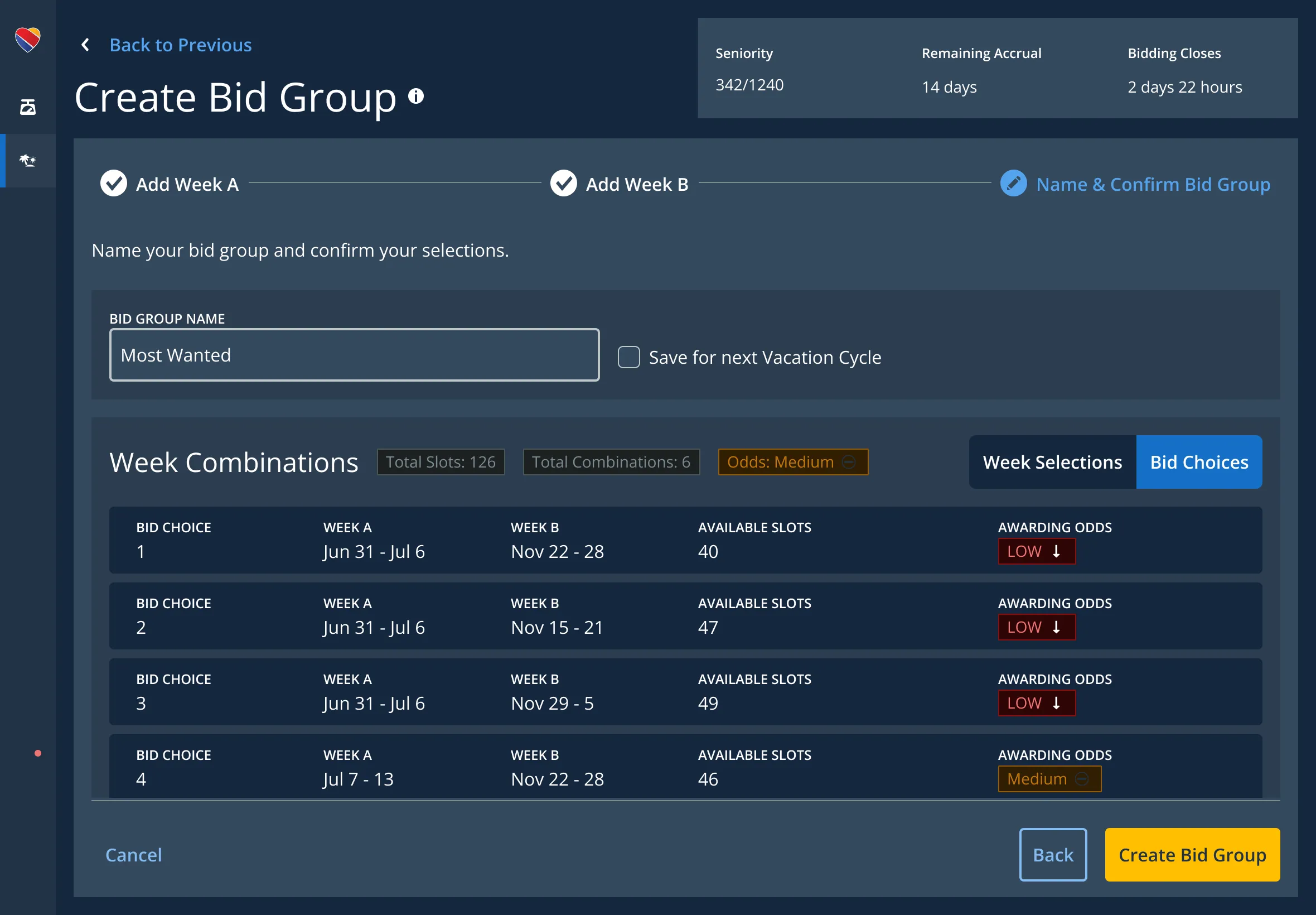Click the Back button

tap(1053, 855)
